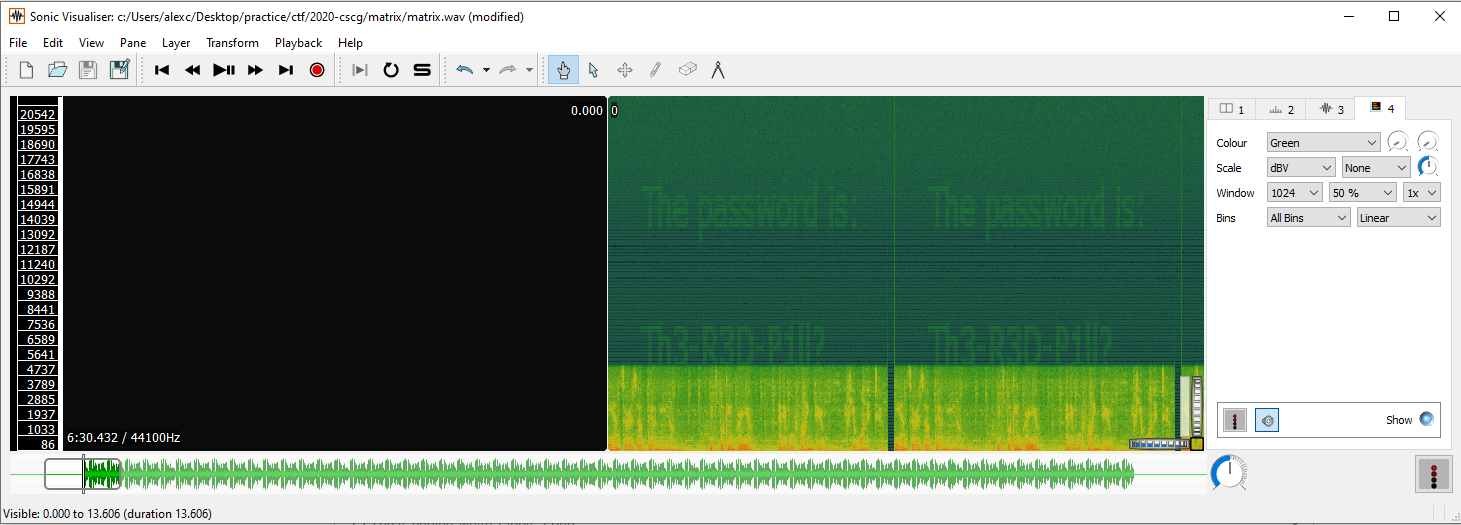Select the Draw pencil tool

coord(655,70)
